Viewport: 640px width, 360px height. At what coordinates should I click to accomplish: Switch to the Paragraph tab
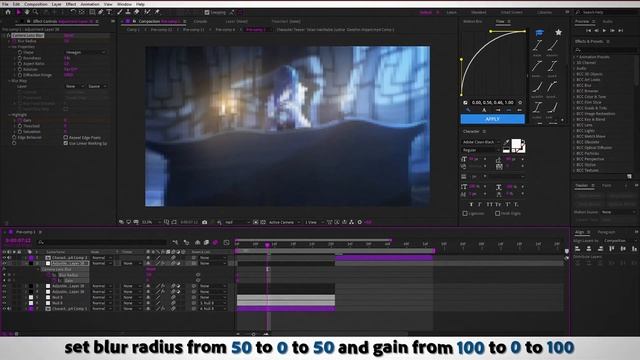click(606, 232)
